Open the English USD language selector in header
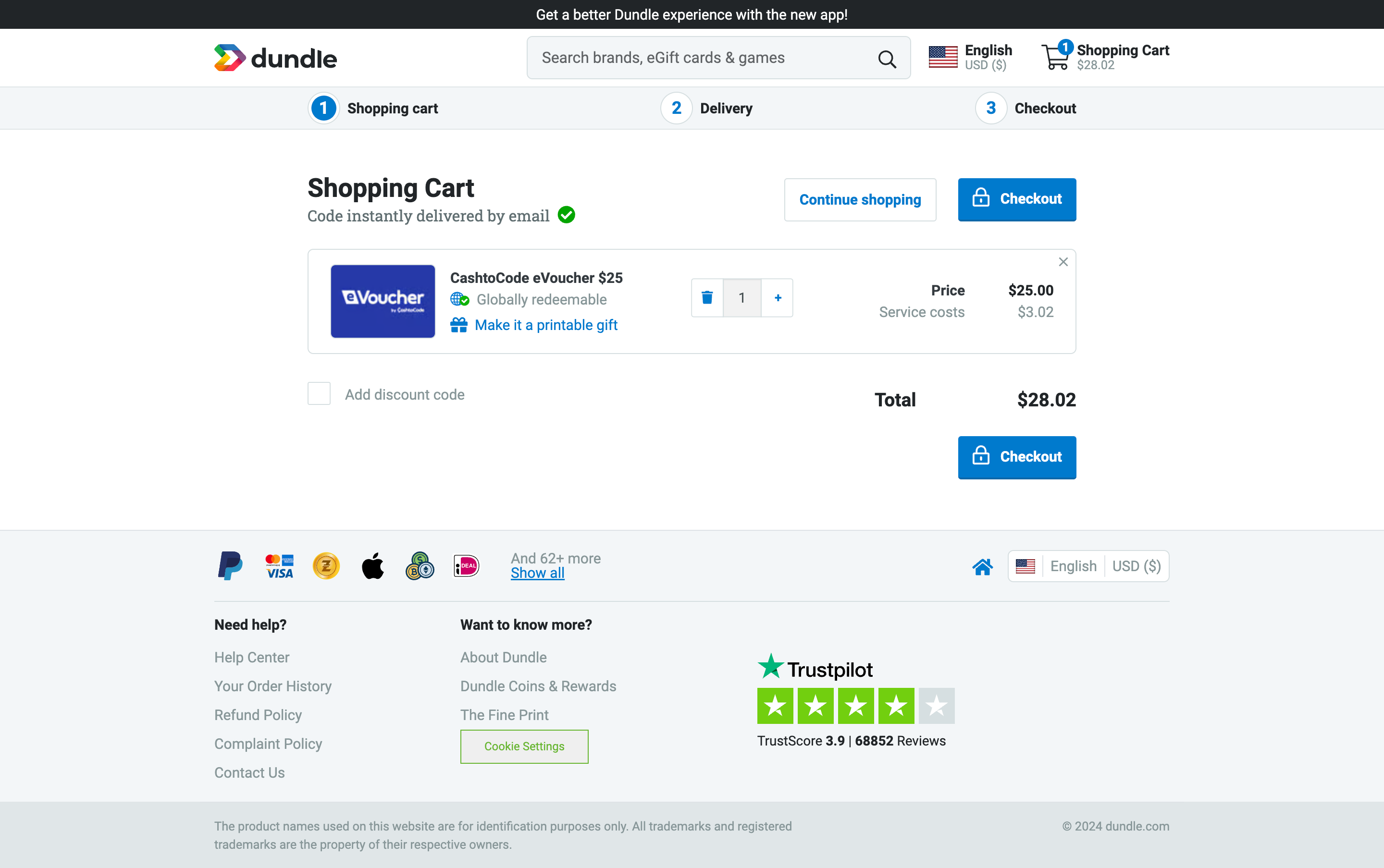 (970, 58)
